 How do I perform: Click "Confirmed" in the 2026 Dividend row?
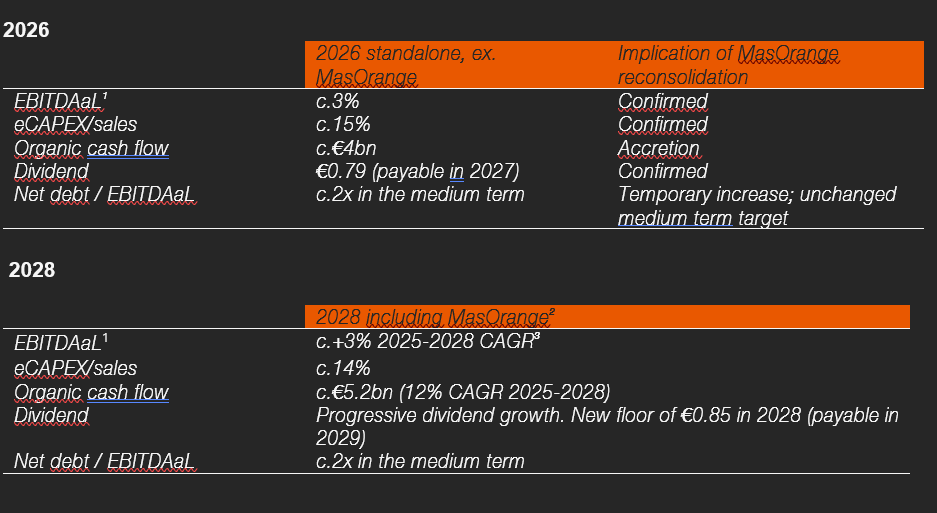click(662, 171)
